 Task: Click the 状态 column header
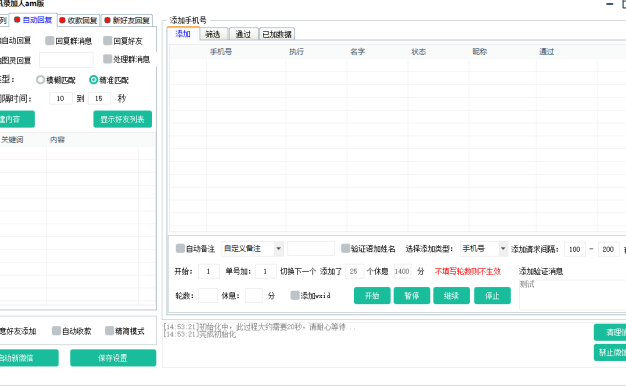[418, 51]
